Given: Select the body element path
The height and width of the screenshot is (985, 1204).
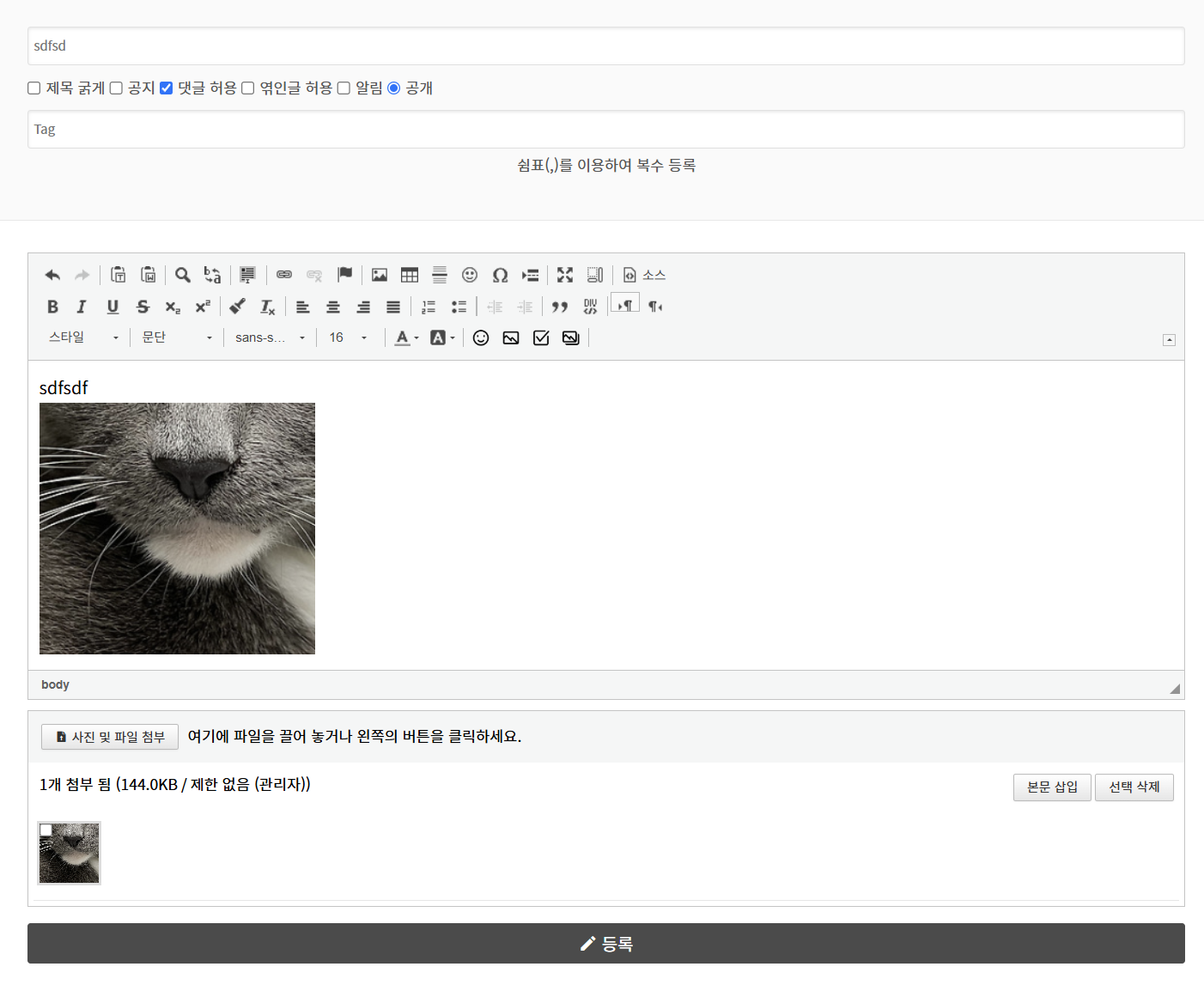Looking at the screenshot, I should (55, 684).
